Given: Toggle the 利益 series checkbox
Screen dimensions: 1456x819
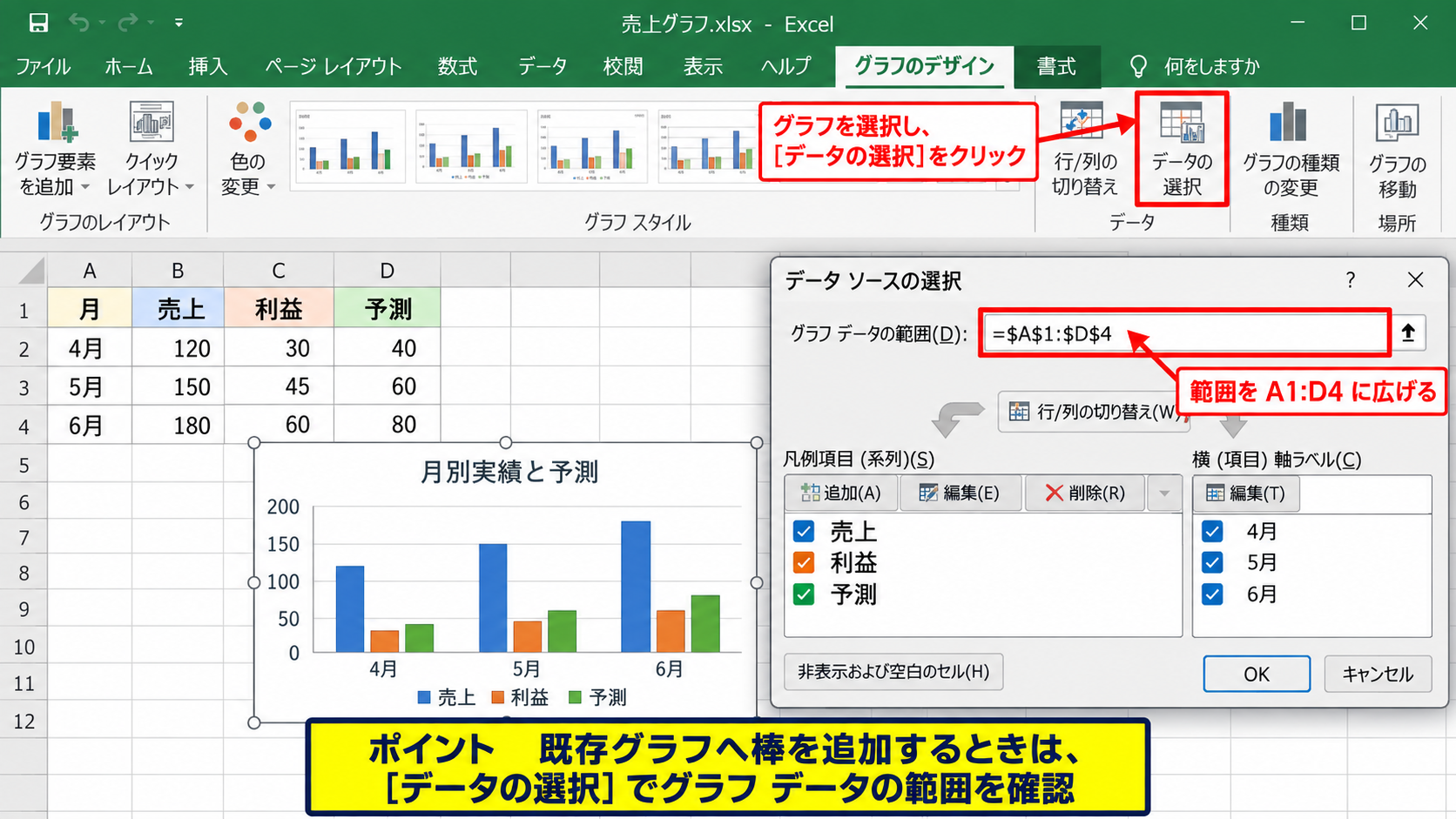Looking at the screenshot, I should pyautogui.click(x=804, y=562).
